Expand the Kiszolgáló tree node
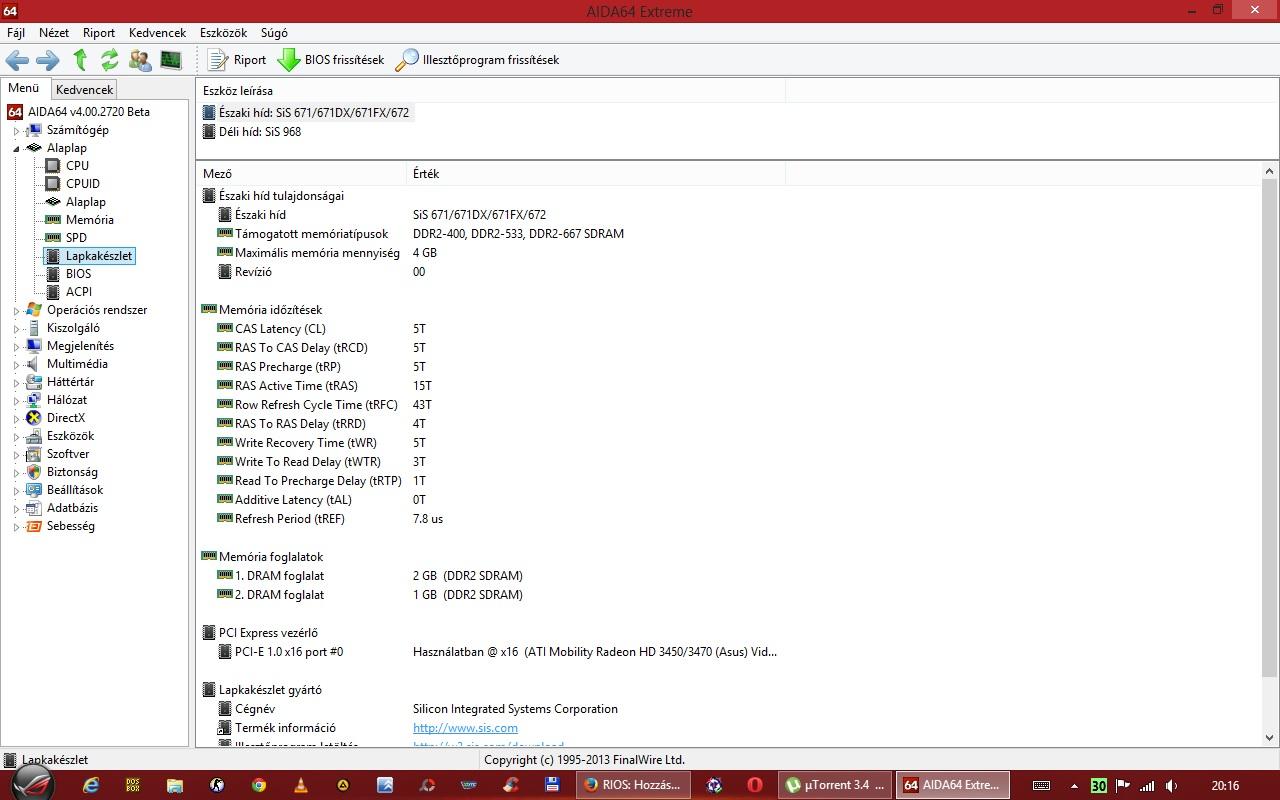Image resolution: width=1280 pixels, height=800 pixels. tap(15, 328)
